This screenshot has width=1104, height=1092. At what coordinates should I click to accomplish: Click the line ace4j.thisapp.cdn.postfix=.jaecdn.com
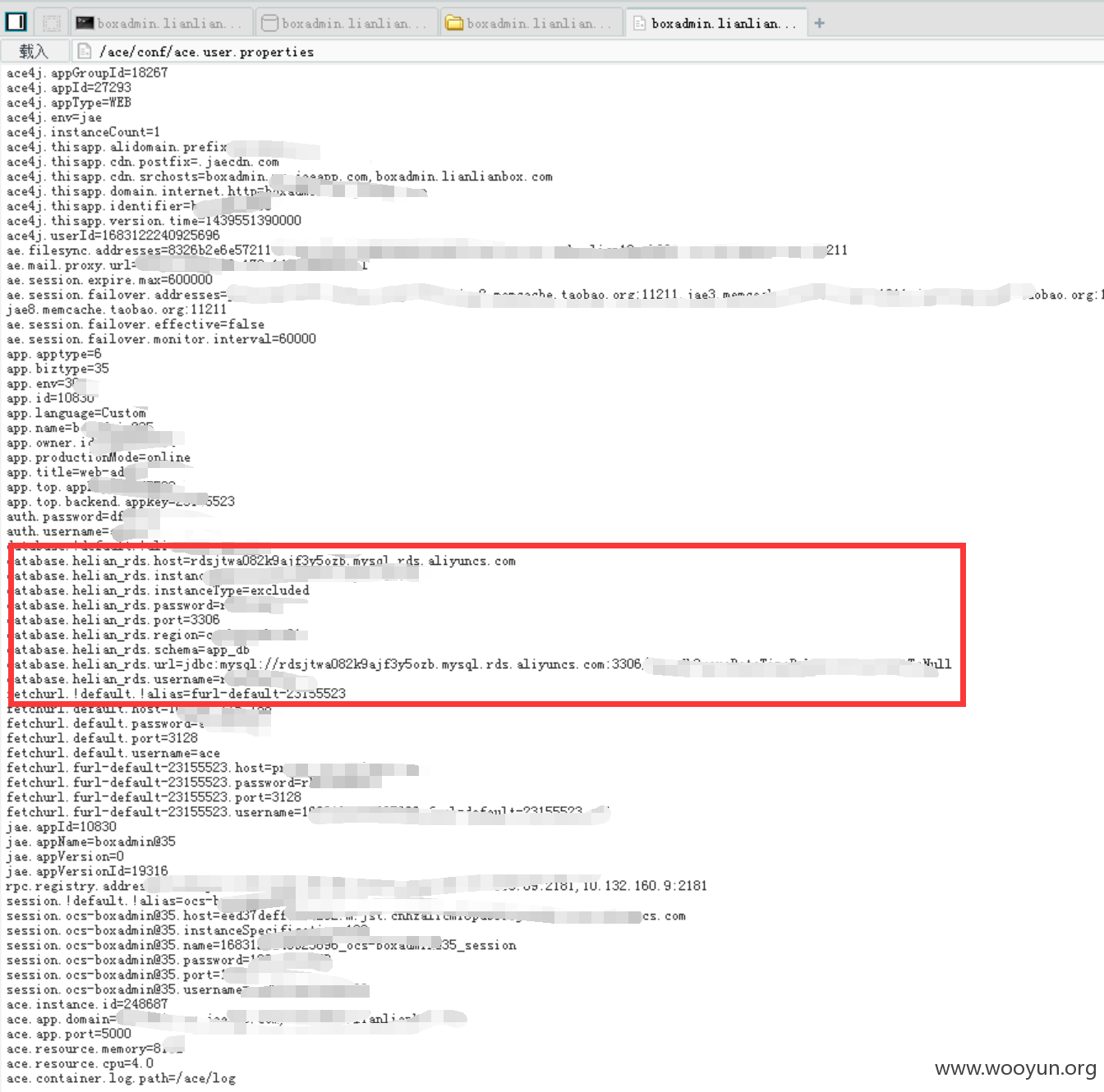pyautogui.click(x=143, y=161)
